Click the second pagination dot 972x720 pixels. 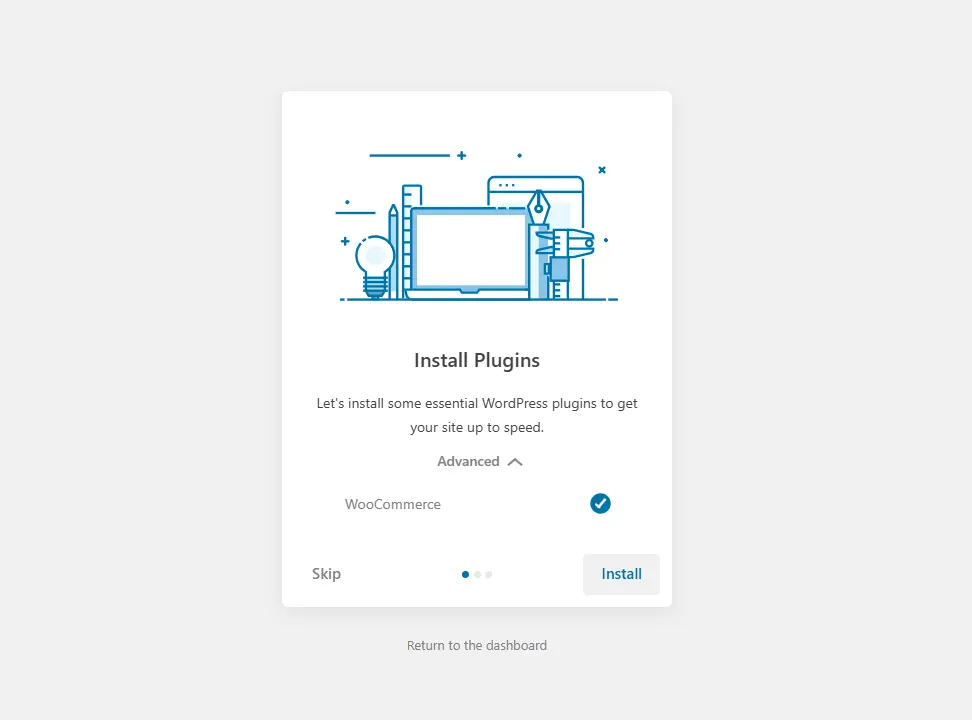coord(476,574)
